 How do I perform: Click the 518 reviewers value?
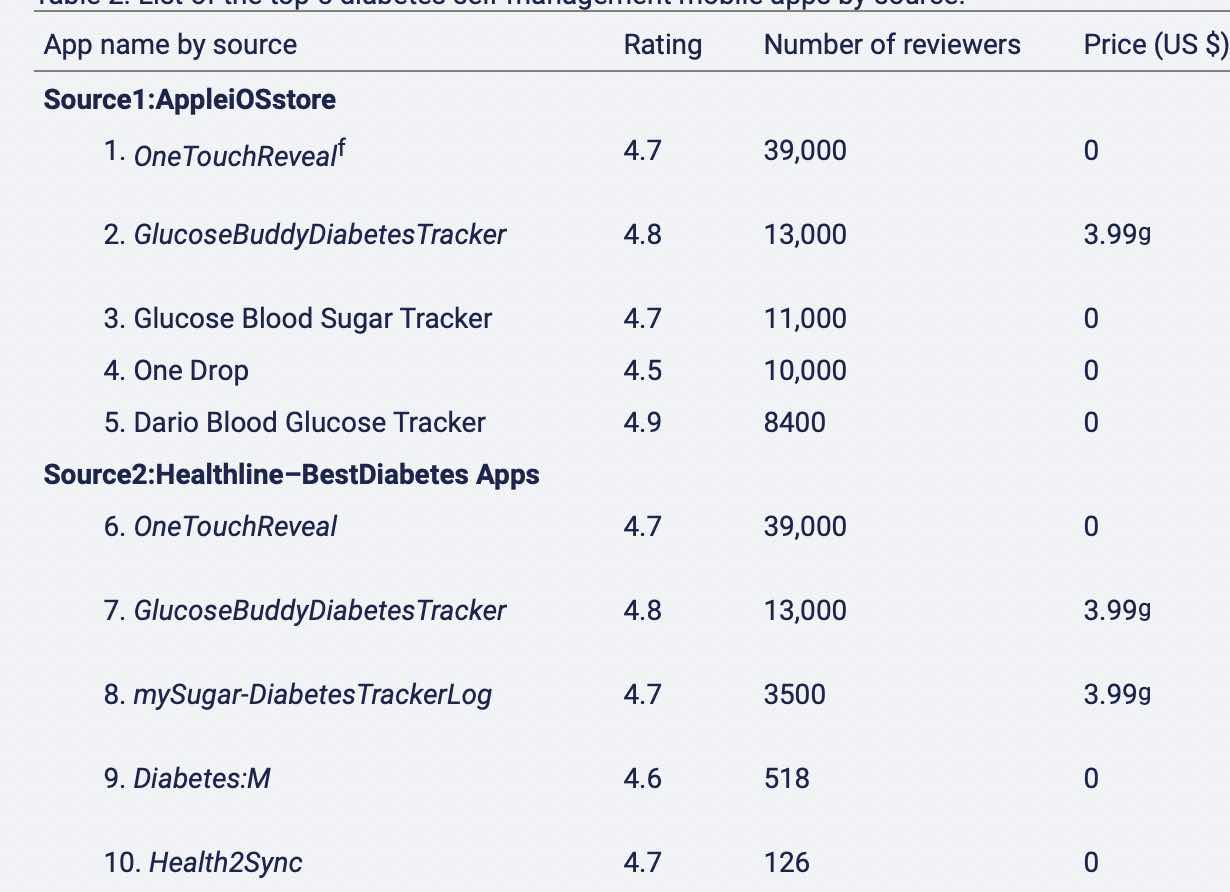click(x=786, y=778)
